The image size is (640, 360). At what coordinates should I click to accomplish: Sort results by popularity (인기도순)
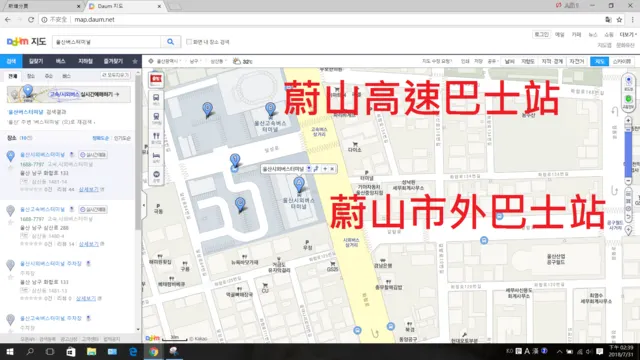[x=122, y=138]
